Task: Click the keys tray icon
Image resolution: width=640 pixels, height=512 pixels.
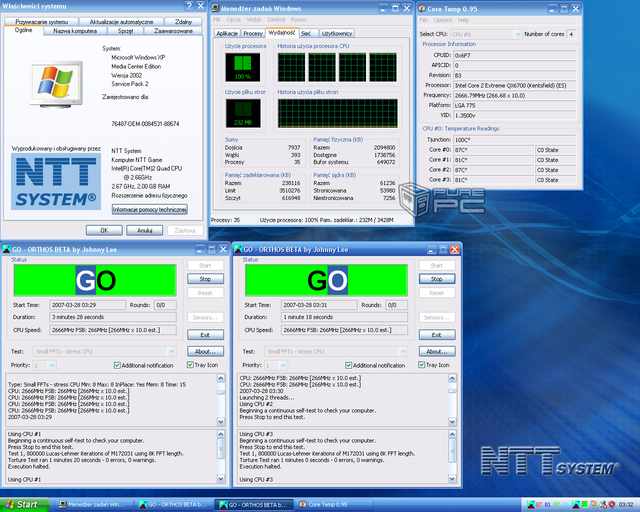Action: (x=594, y=505)
